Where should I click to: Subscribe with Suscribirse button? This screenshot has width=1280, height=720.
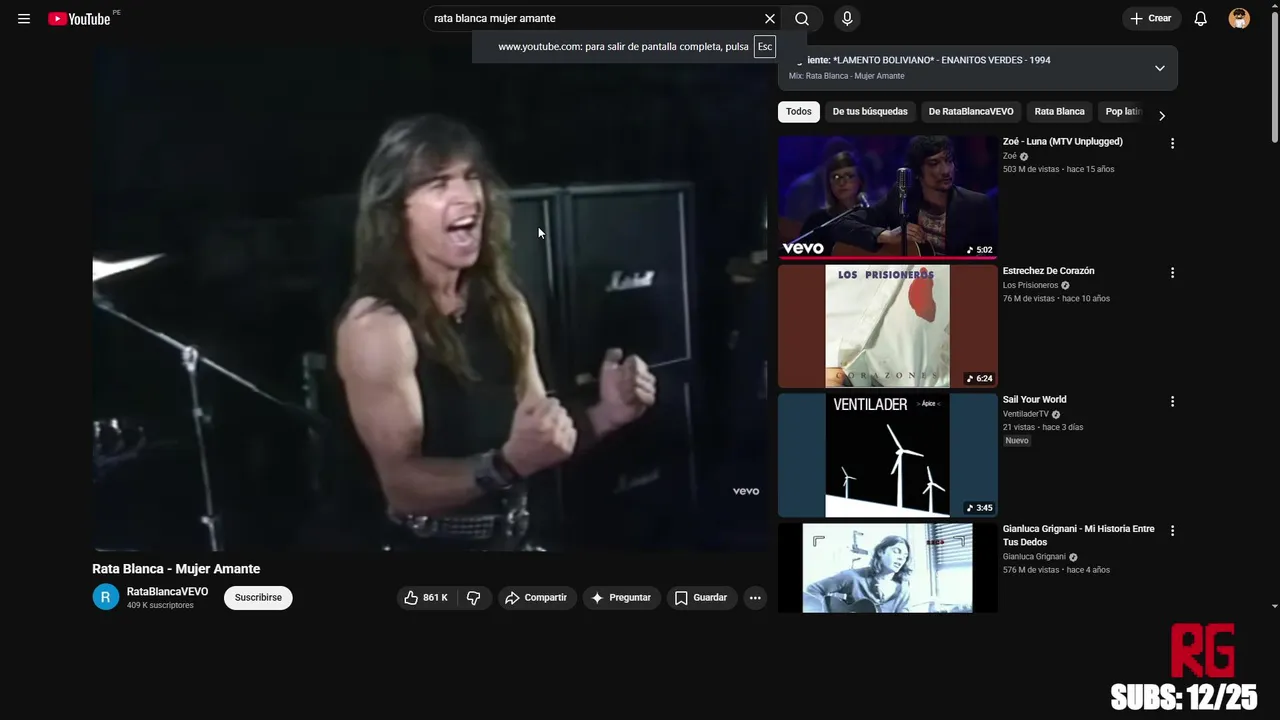click(x=258, y=598)
